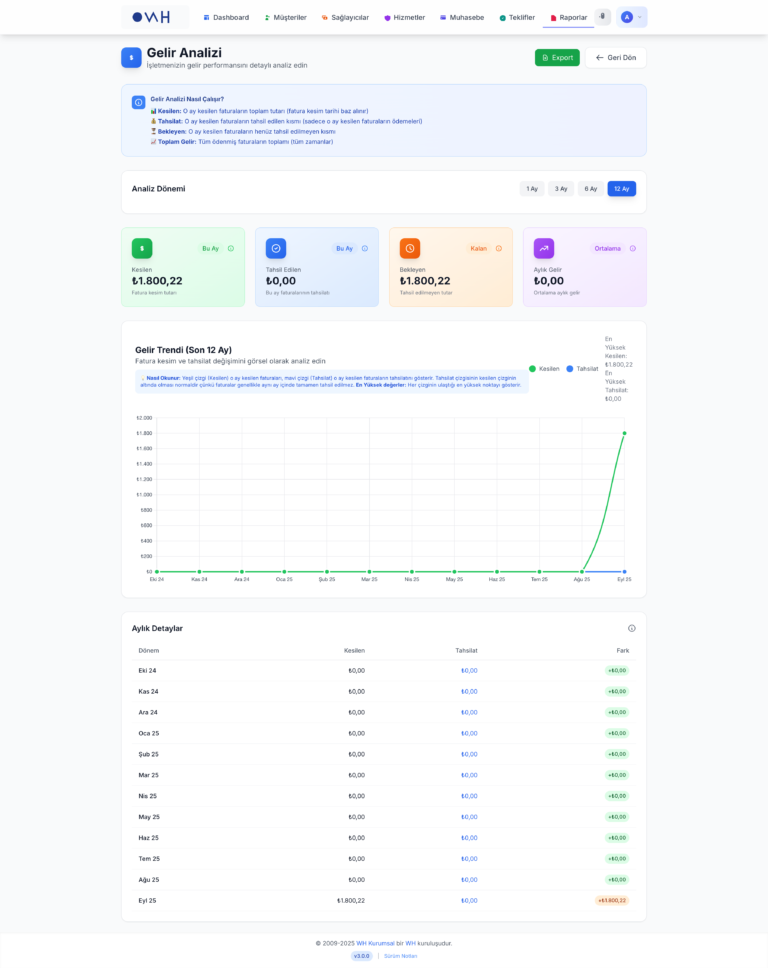Click the orange clock icon on Bekleyen card

click(410, 248)
